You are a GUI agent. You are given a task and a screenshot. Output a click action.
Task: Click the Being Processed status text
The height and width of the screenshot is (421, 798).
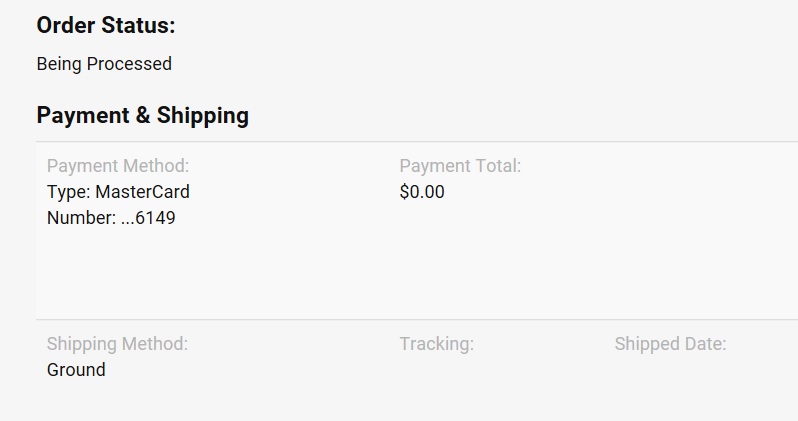click(104, 64)
